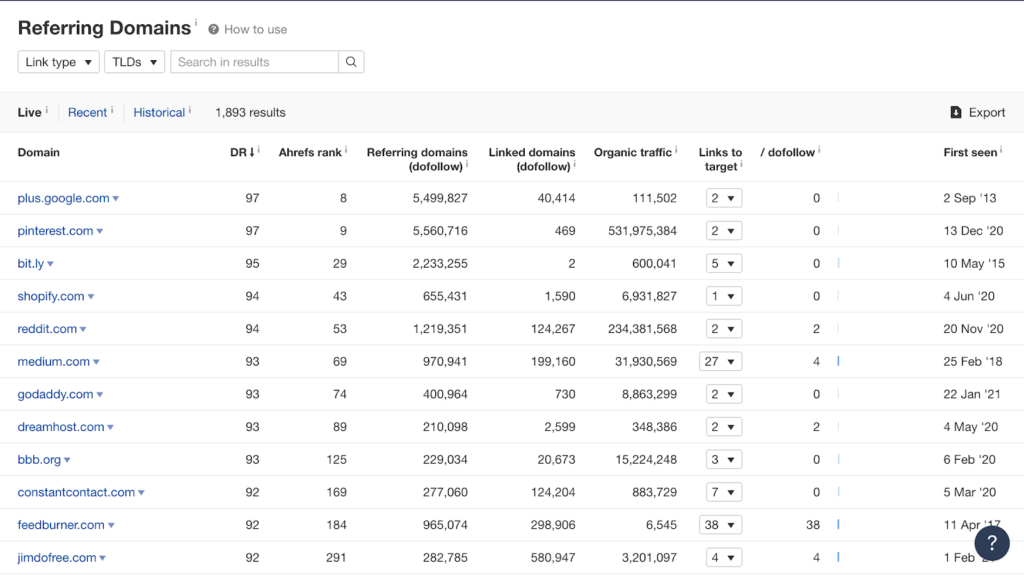Click info icon beside Ahrefs rank header
The height and width of the screenshot is (575, 1024).
(345, 150)
